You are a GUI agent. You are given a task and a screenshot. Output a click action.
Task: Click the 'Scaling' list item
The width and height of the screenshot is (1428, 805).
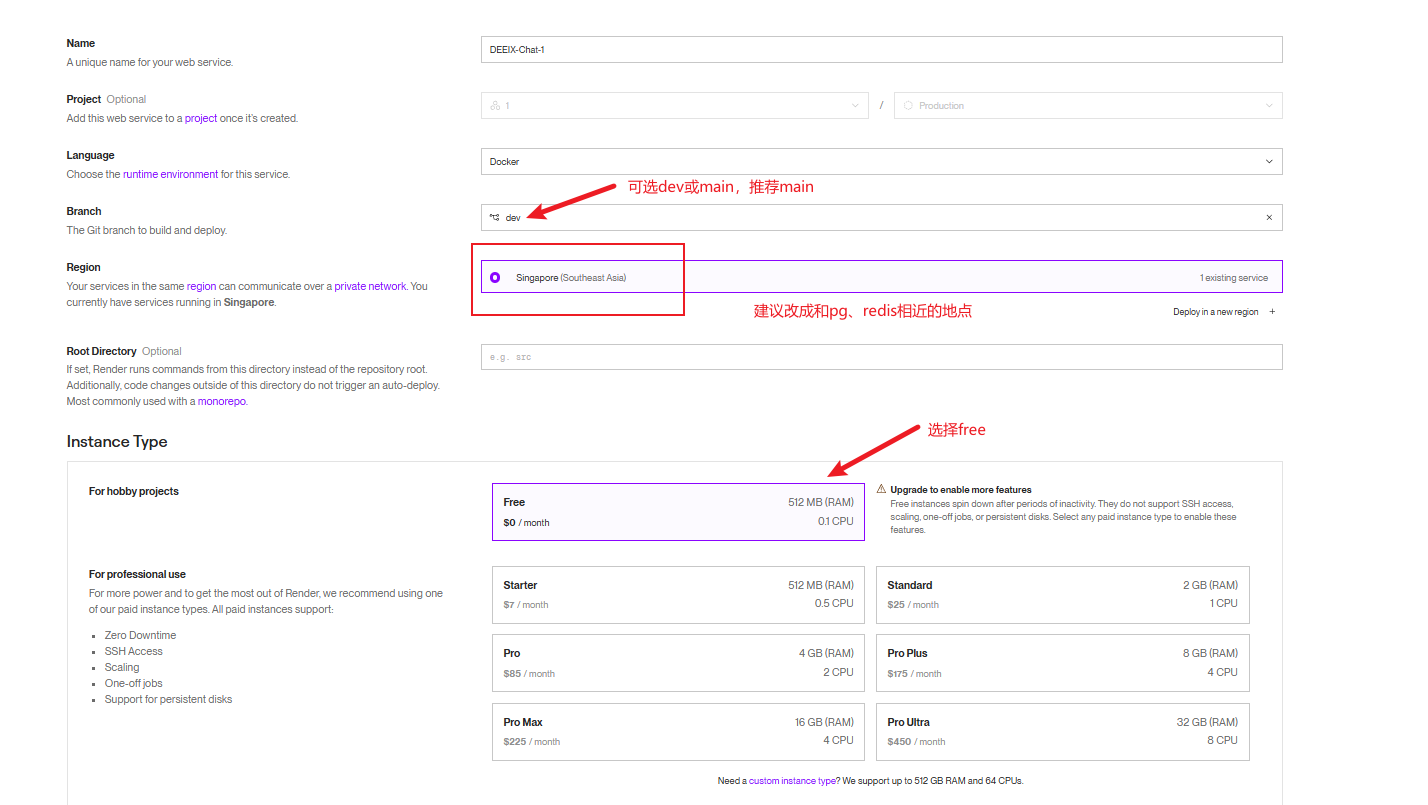(x=122, y=667)
